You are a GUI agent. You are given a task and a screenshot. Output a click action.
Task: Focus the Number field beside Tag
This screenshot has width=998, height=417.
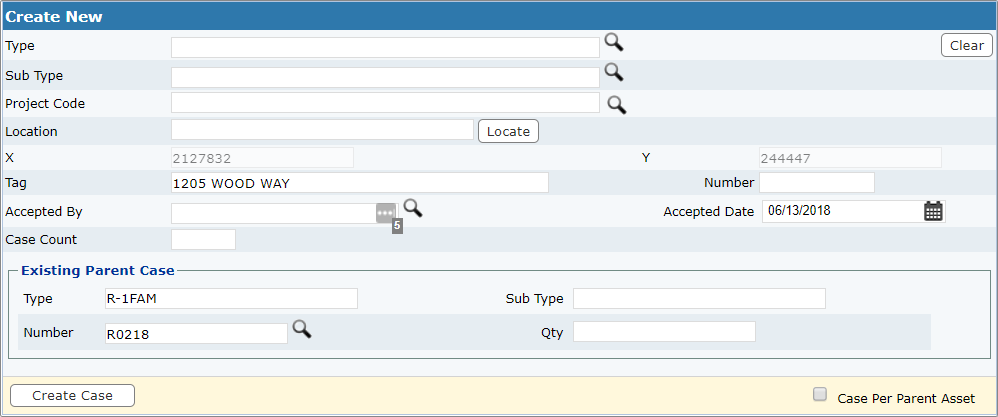coord(817,182)
